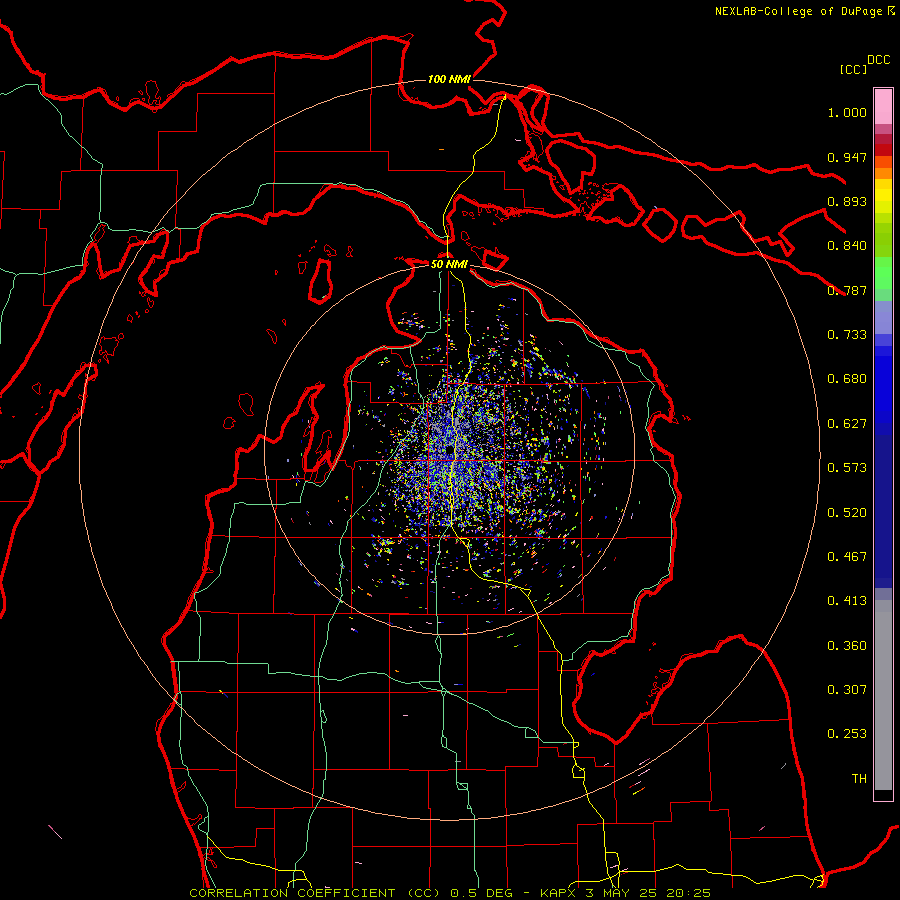Viewport: 900px width, 900px height.
Task: Click the [CC] units label
Action: 853,69
